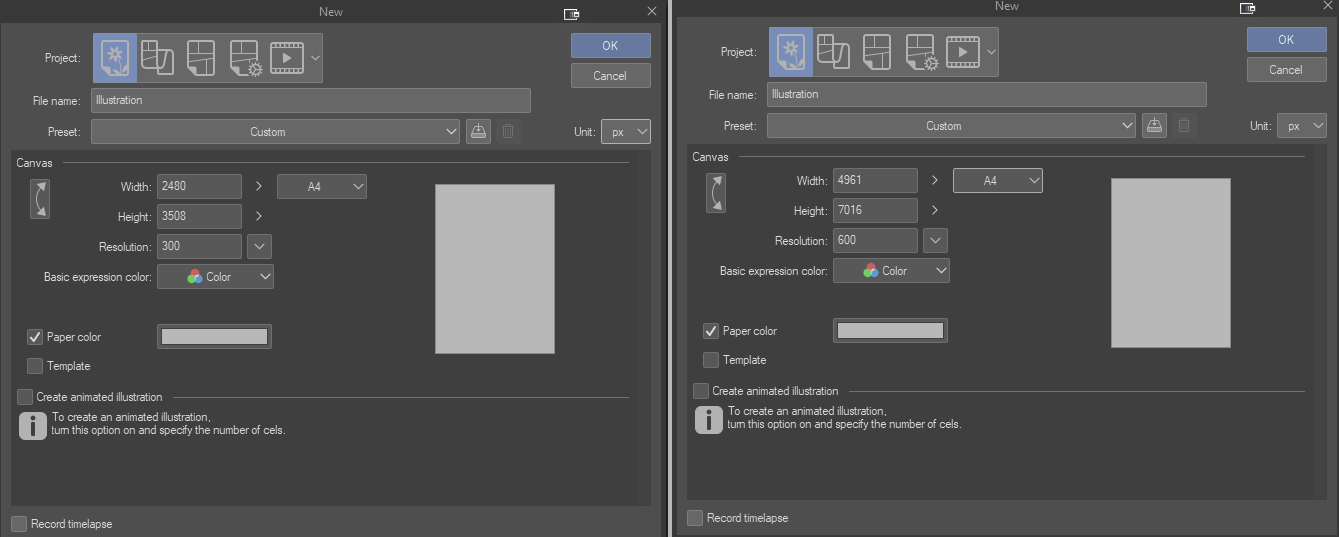Viewport: 1339px width, 537px height.
Task: Delete preset trash icon in right dialog
Action: pyautogui.click(x=1184, y=126)
